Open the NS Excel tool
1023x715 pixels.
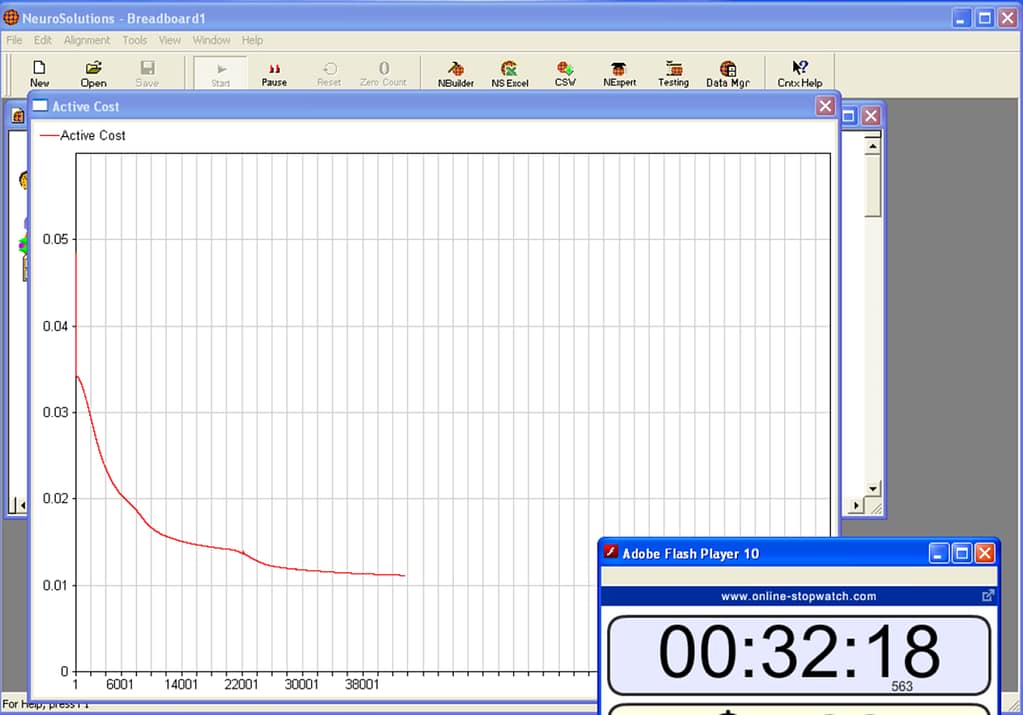coord(510,73)
